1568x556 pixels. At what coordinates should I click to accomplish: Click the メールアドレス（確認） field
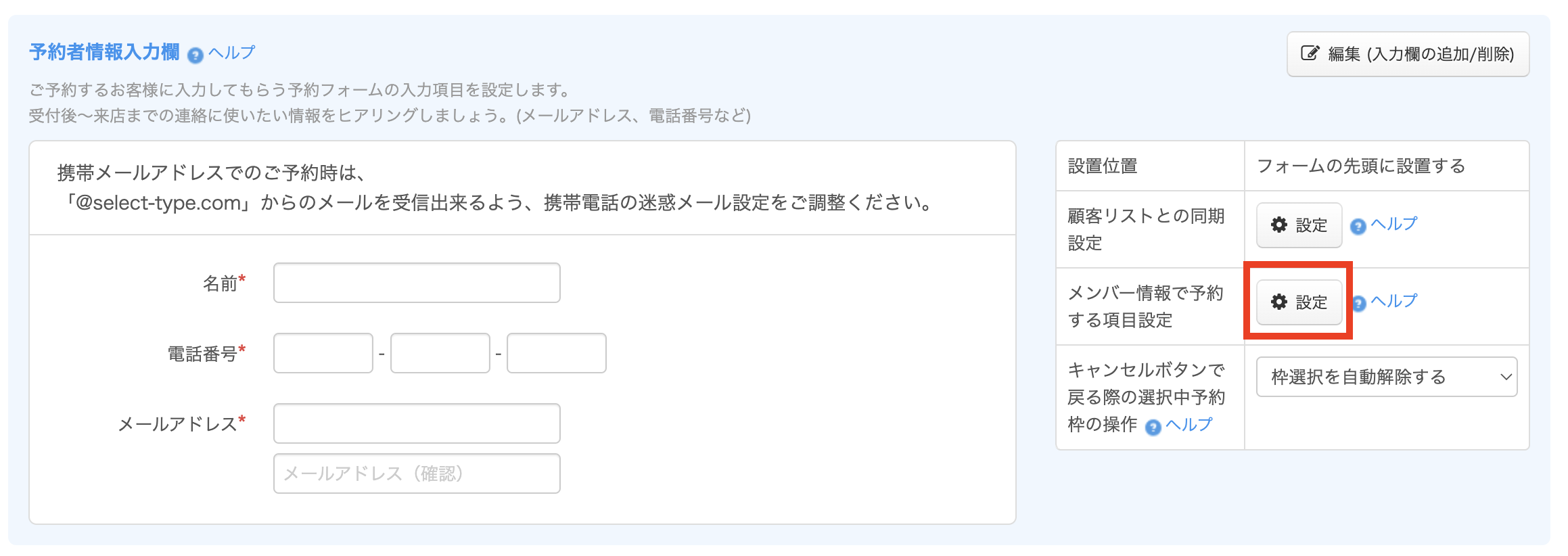[x=417, y=473]
